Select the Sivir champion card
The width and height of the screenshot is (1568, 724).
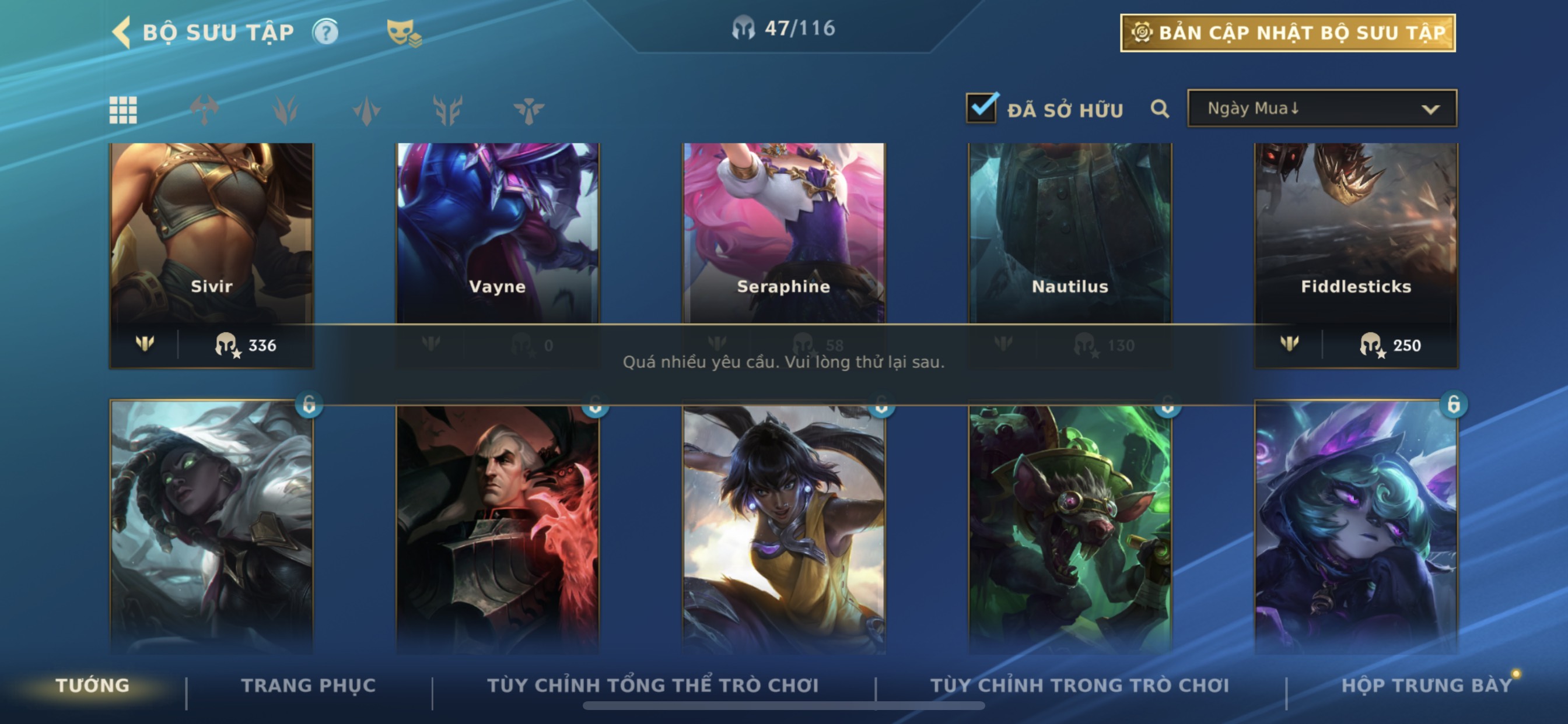pos(211,254)
